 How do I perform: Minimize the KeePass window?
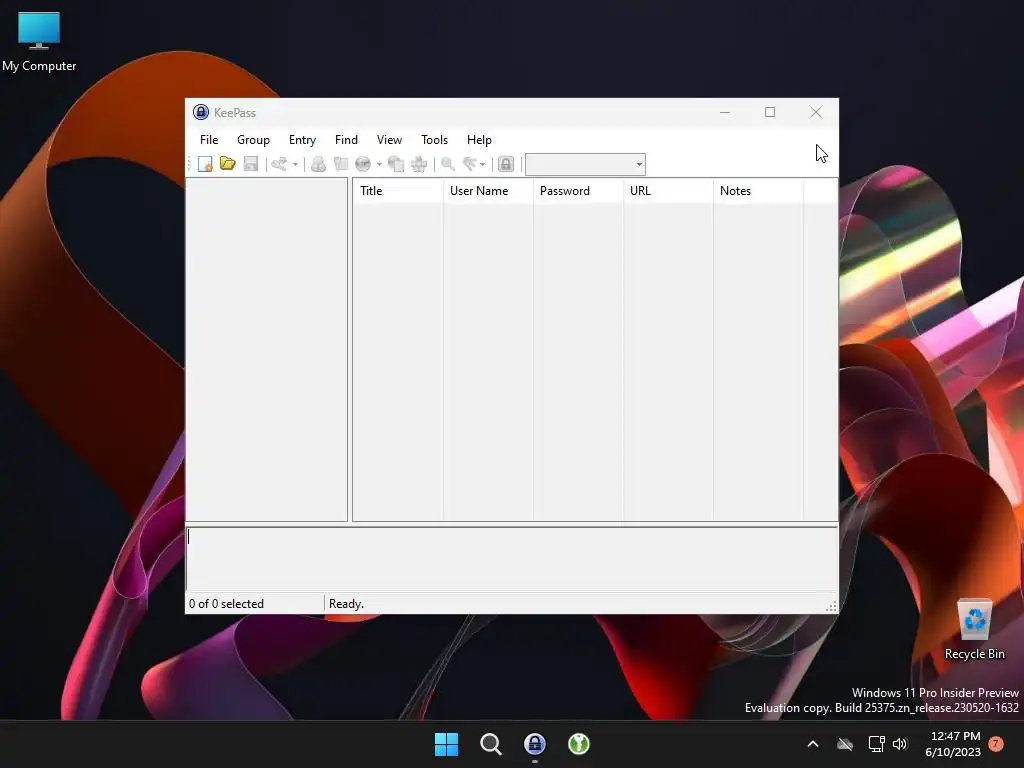pyautogui.click(x=725, y=112)
